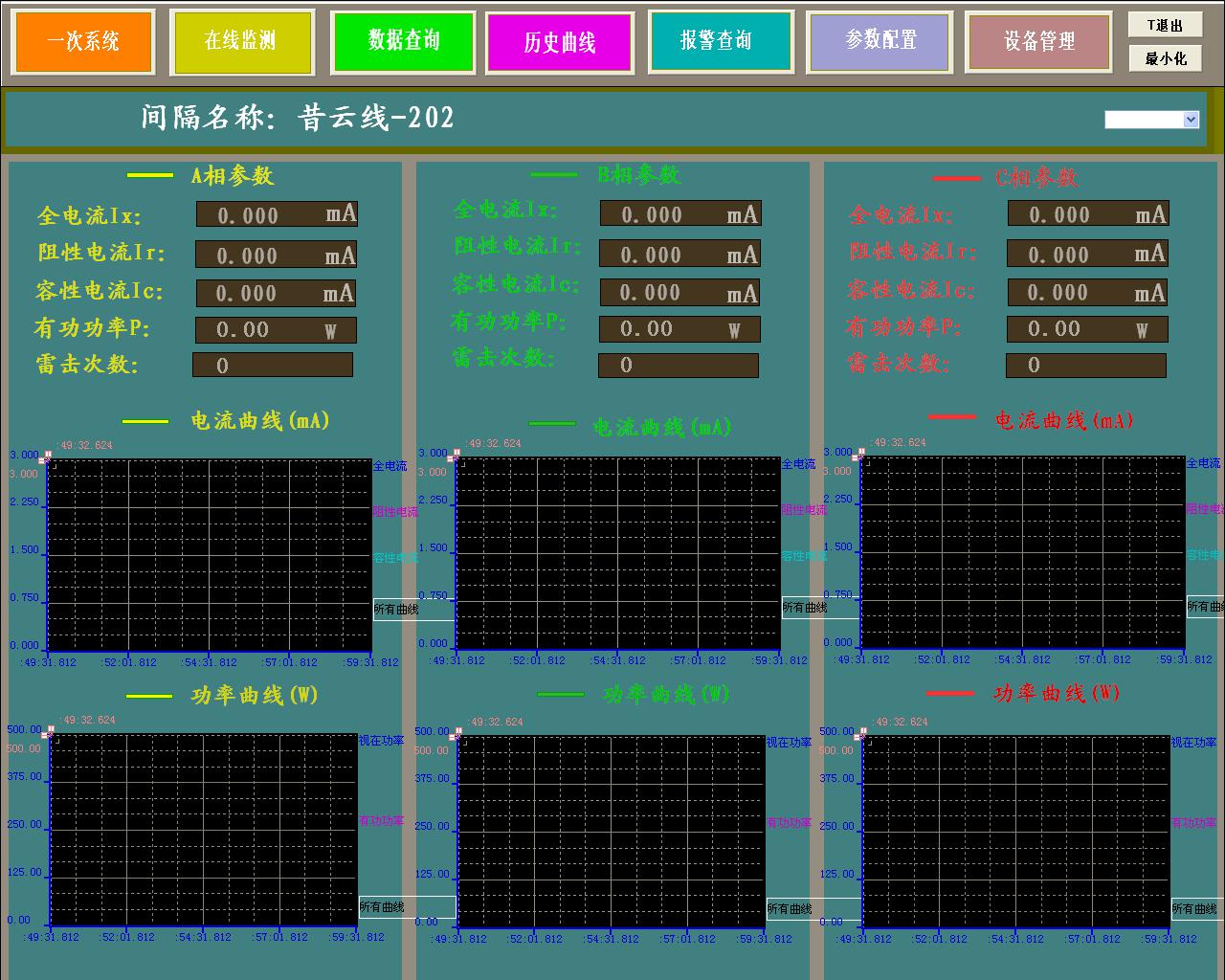
Task: Click the A相 全电流Ix value field
Action: coord(277,214)
